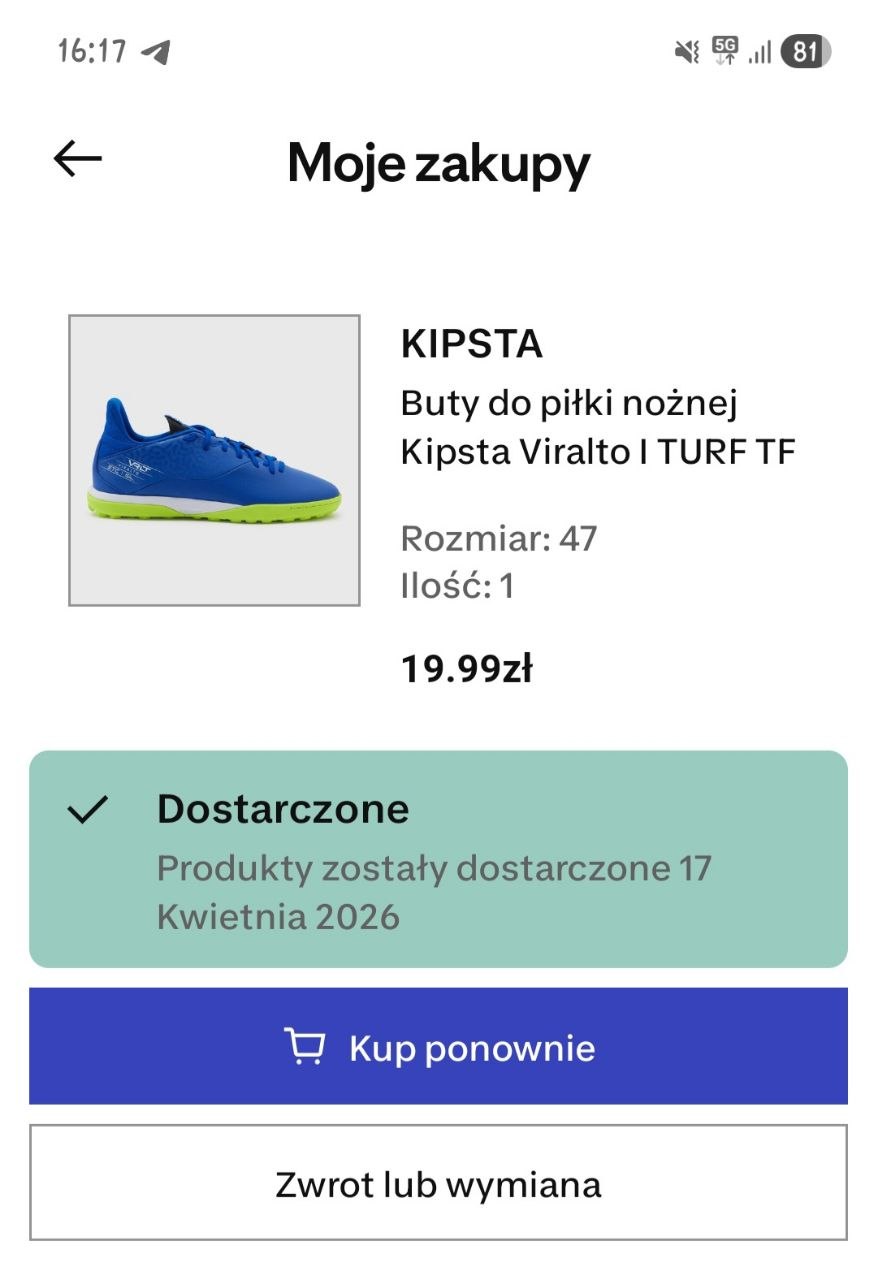The height and width of the screenshot is (1280, 877).
Task: Click the shopping cart icon on blue button
Action: point(304,1047)
